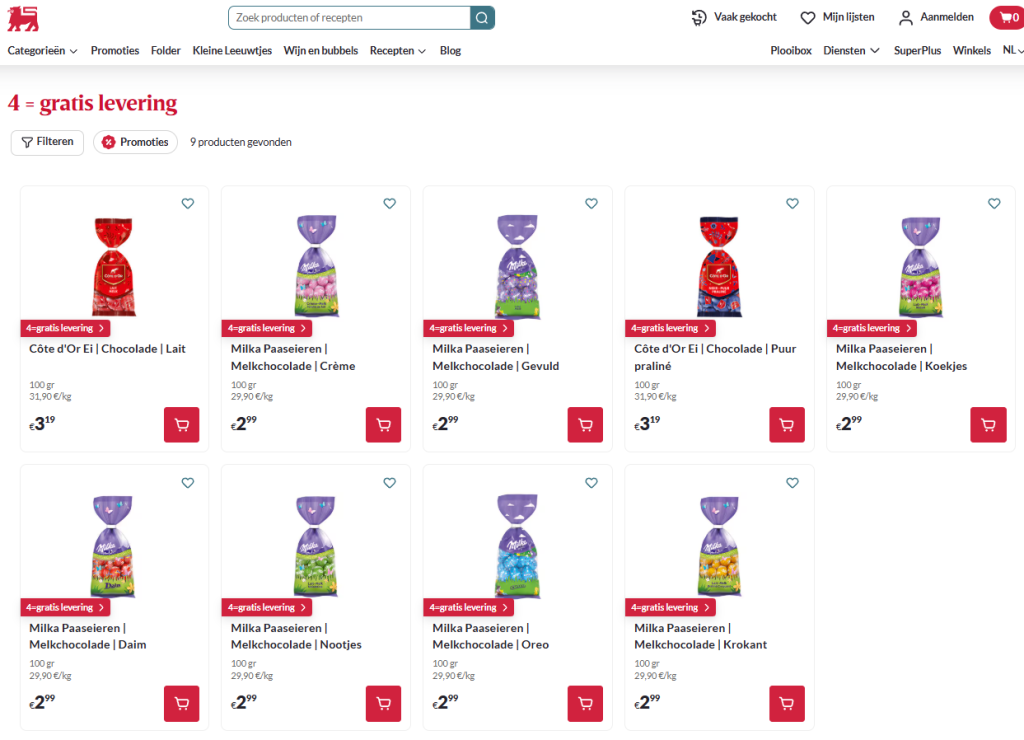Add Côte d'Or Ei Chocolade Lait to cart

182,425
